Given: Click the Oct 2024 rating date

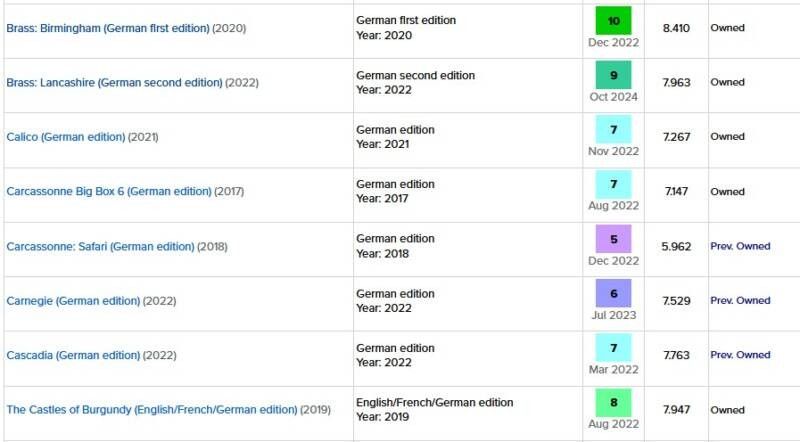Looking at the screenshot, I should [x=613, y=97].
